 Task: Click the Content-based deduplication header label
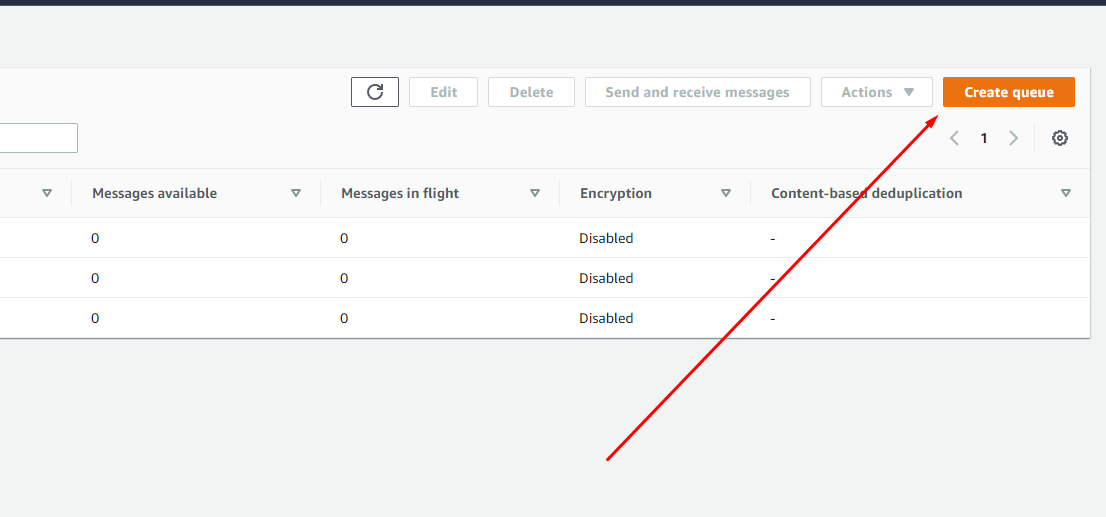(867, 193)
